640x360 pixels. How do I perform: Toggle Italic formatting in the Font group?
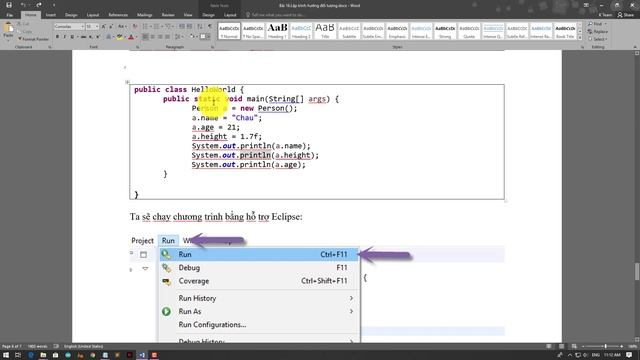64,37
